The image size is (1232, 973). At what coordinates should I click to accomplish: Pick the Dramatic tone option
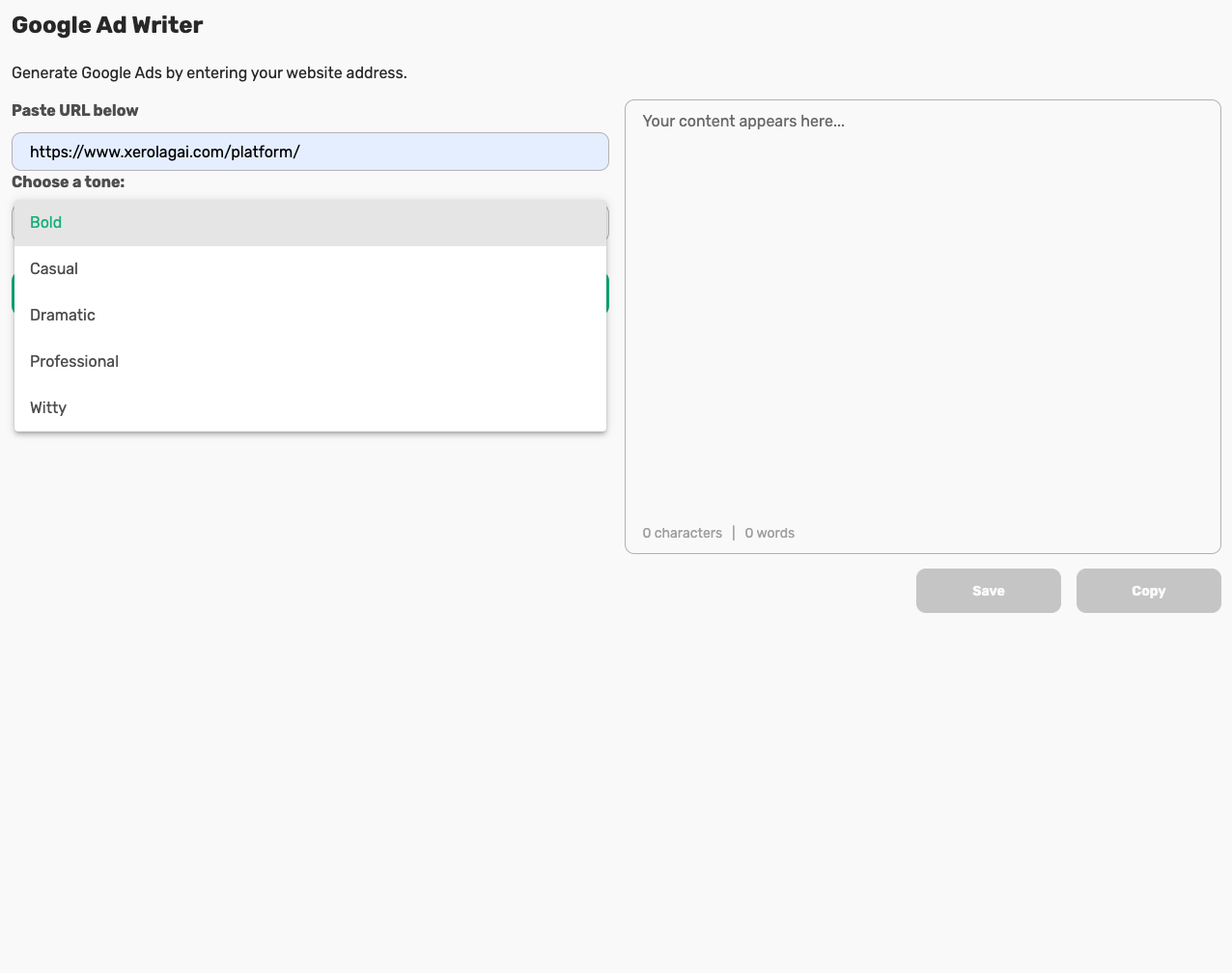pos(310,316)
